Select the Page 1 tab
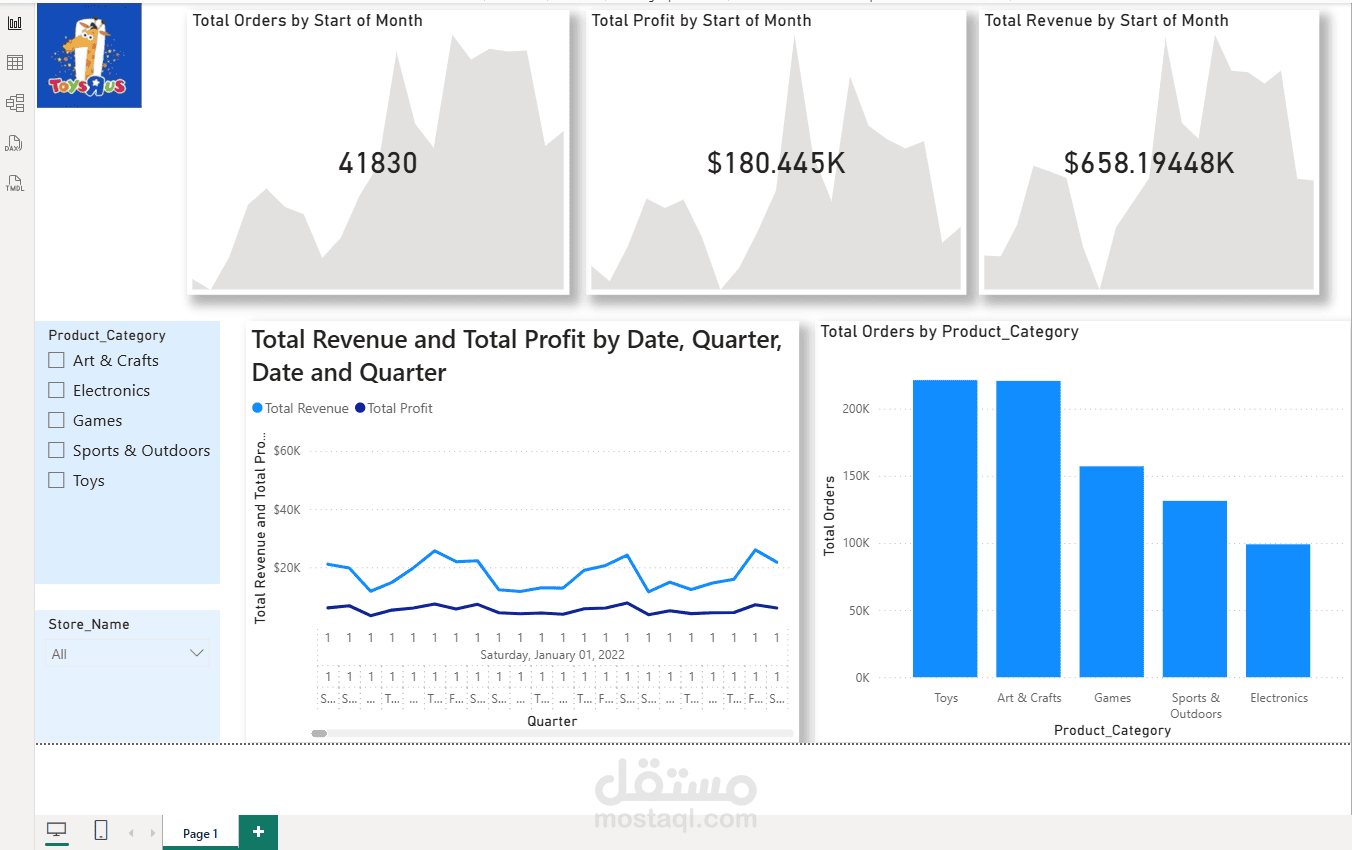The height and width of the screenshot is (850, 1352). (200, 833)
